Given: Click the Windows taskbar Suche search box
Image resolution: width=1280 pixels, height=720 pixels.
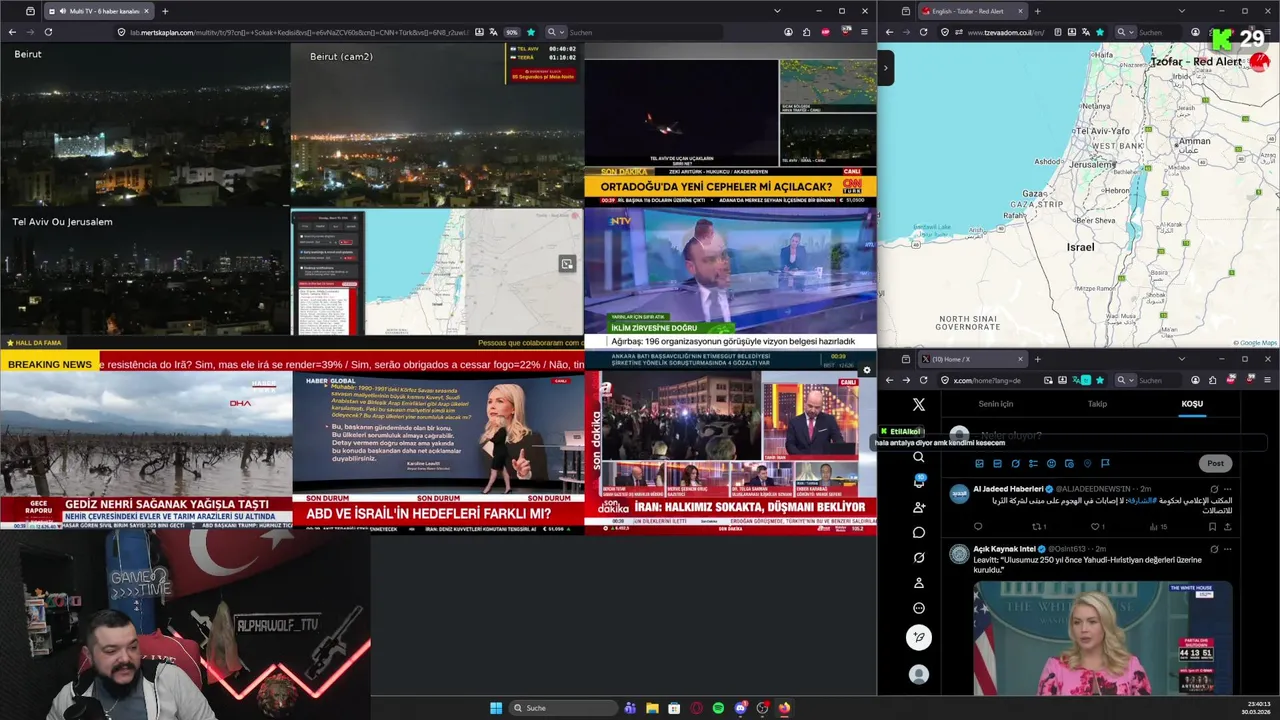Looking at the screenshot, I should (563, 708).
